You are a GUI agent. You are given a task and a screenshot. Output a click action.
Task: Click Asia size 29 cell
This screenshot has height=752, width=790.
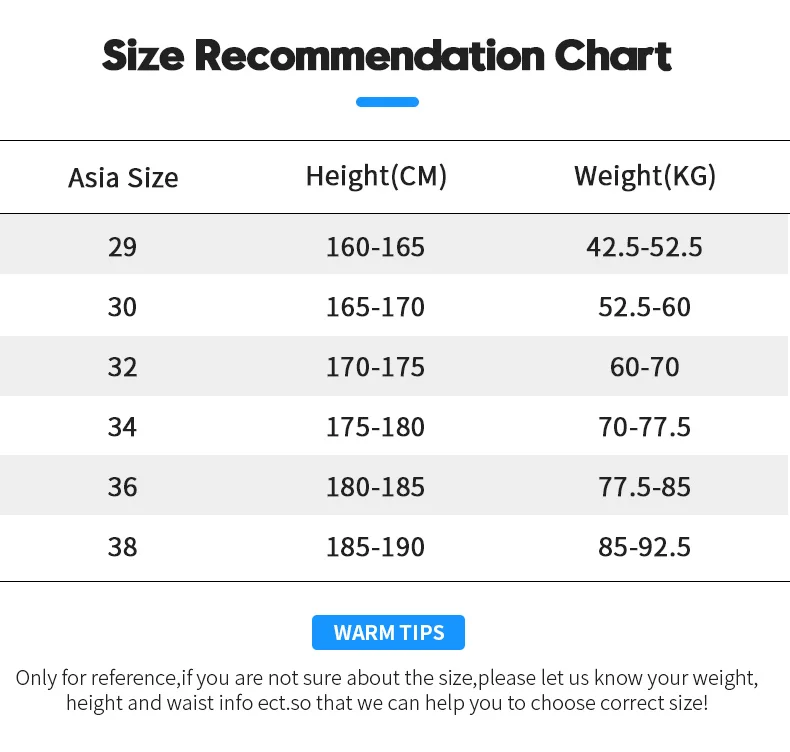(x=122, y=246)
